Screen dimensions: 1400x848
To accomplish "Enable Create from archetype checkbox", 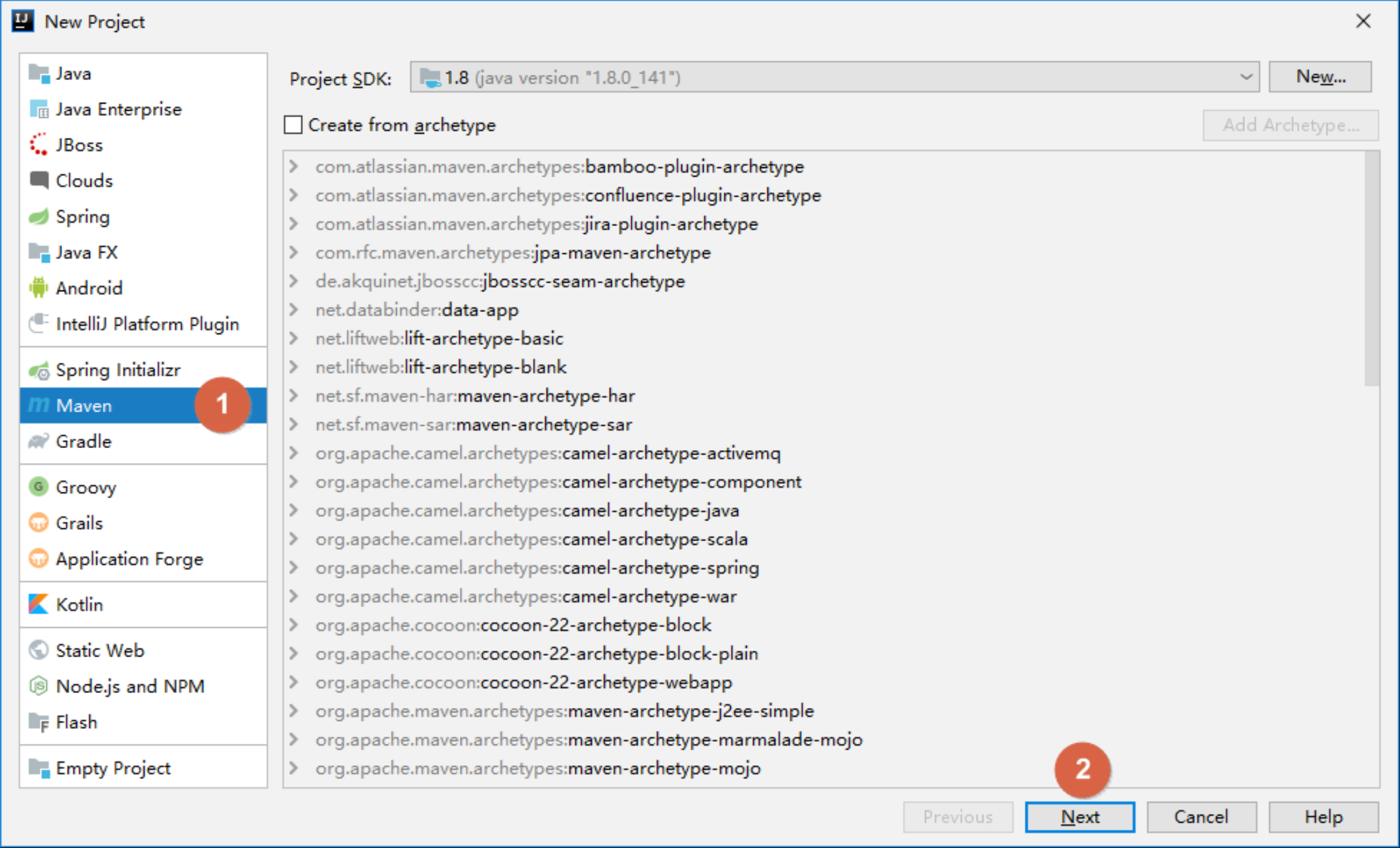I will click(293, 124).
